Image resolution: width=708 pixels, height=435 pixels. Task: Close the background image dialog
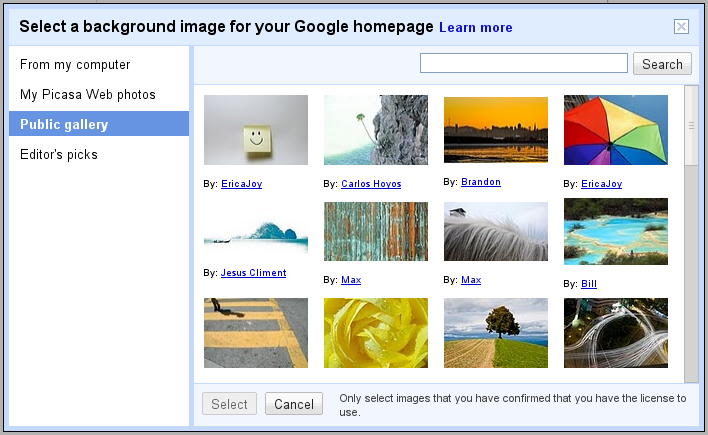pyautogui.click(x=681, y=27)
